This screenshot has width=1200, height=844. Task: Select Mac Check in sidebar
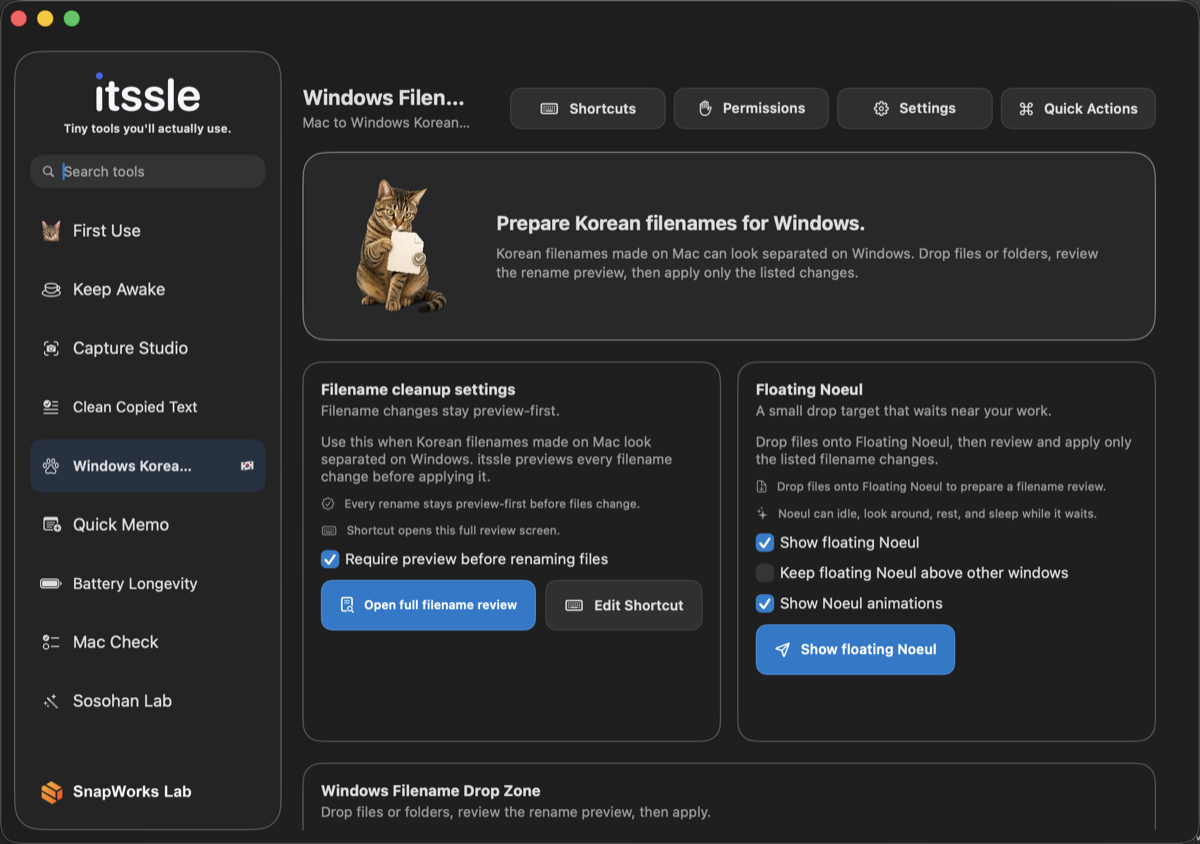[148, 642]
